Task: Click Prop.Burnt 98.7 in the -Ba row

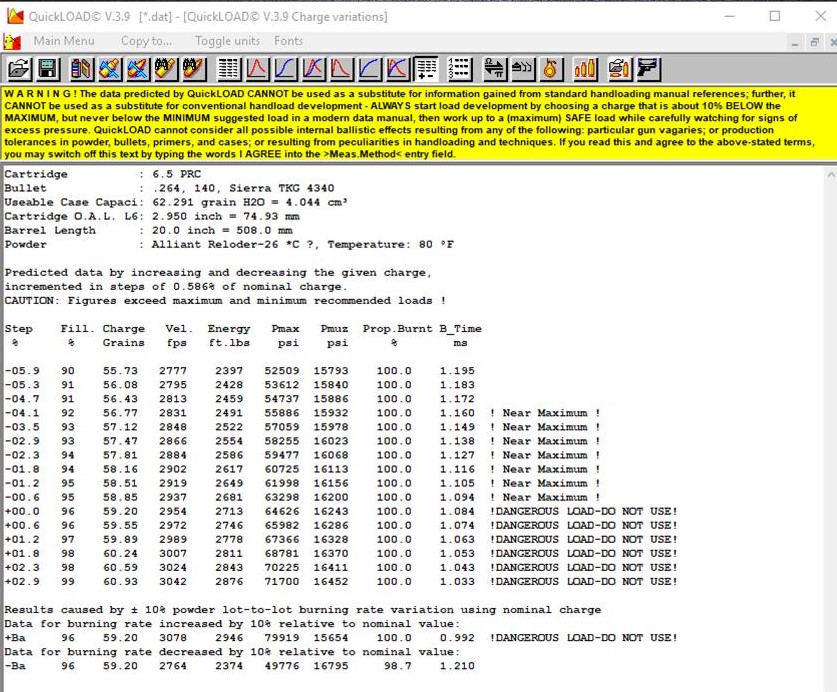Action: pos(398,666)
